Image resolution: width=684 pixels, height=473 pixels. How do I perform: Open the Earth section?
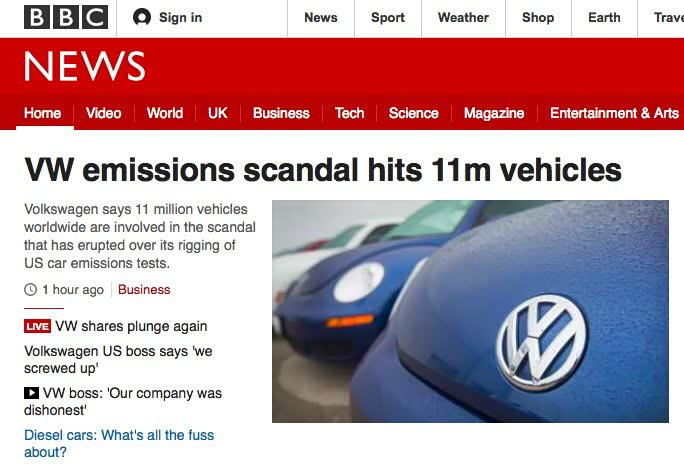tap(604, 17)
